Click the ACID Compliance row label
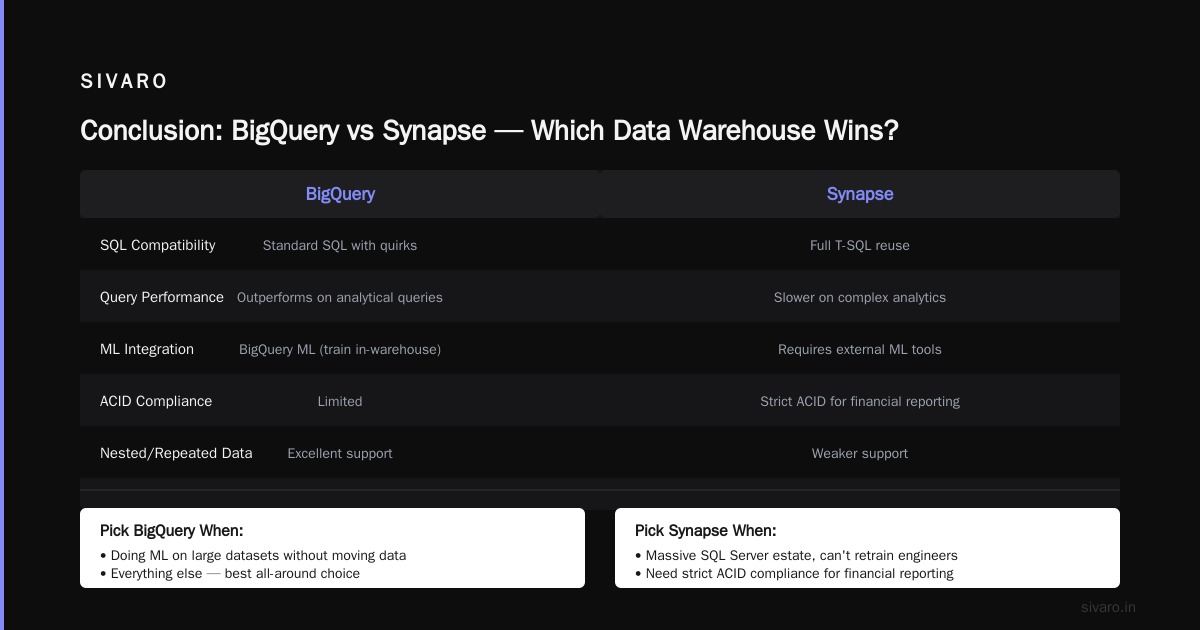Viewport: 1200px width, 630px height. click(156, 401)
